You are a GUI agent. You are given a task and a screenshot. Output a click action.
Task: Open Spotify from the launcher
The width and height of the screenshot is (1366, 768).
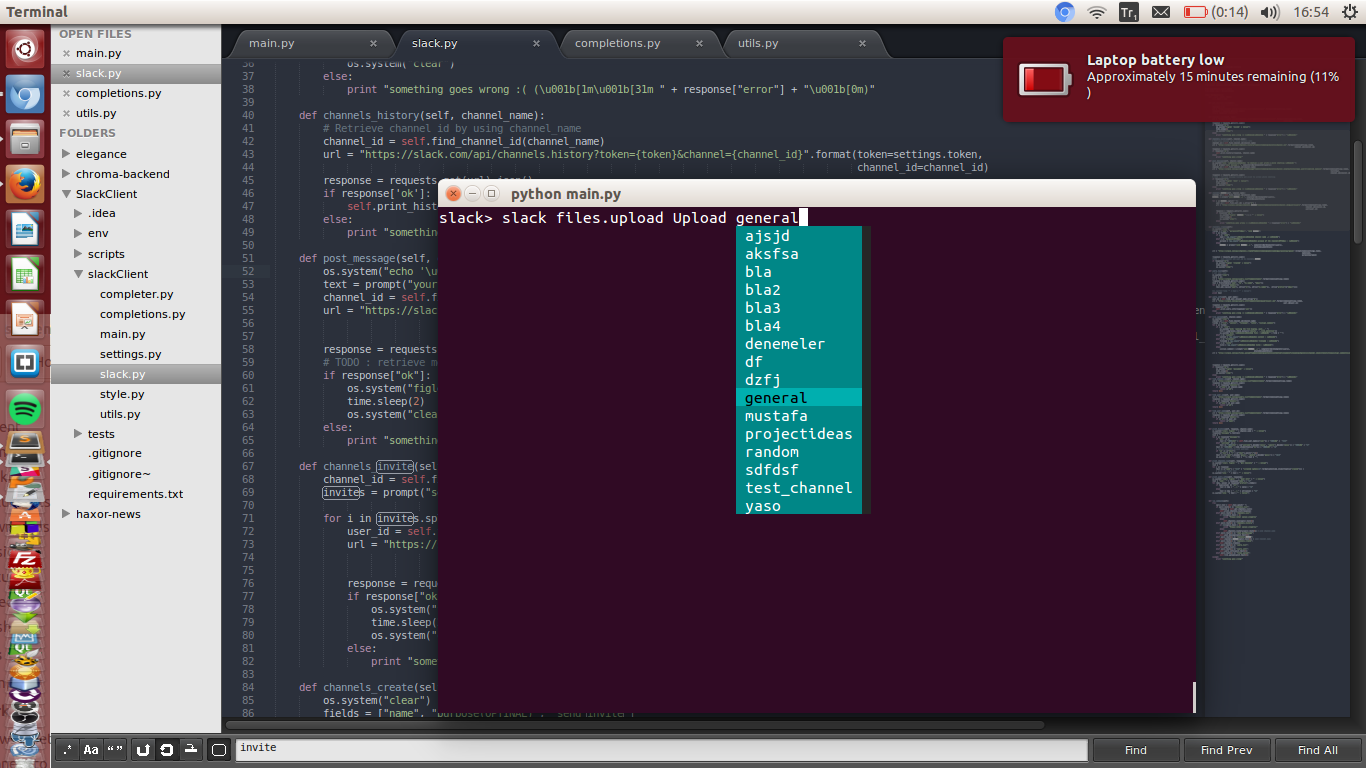(x=25, y=409)
